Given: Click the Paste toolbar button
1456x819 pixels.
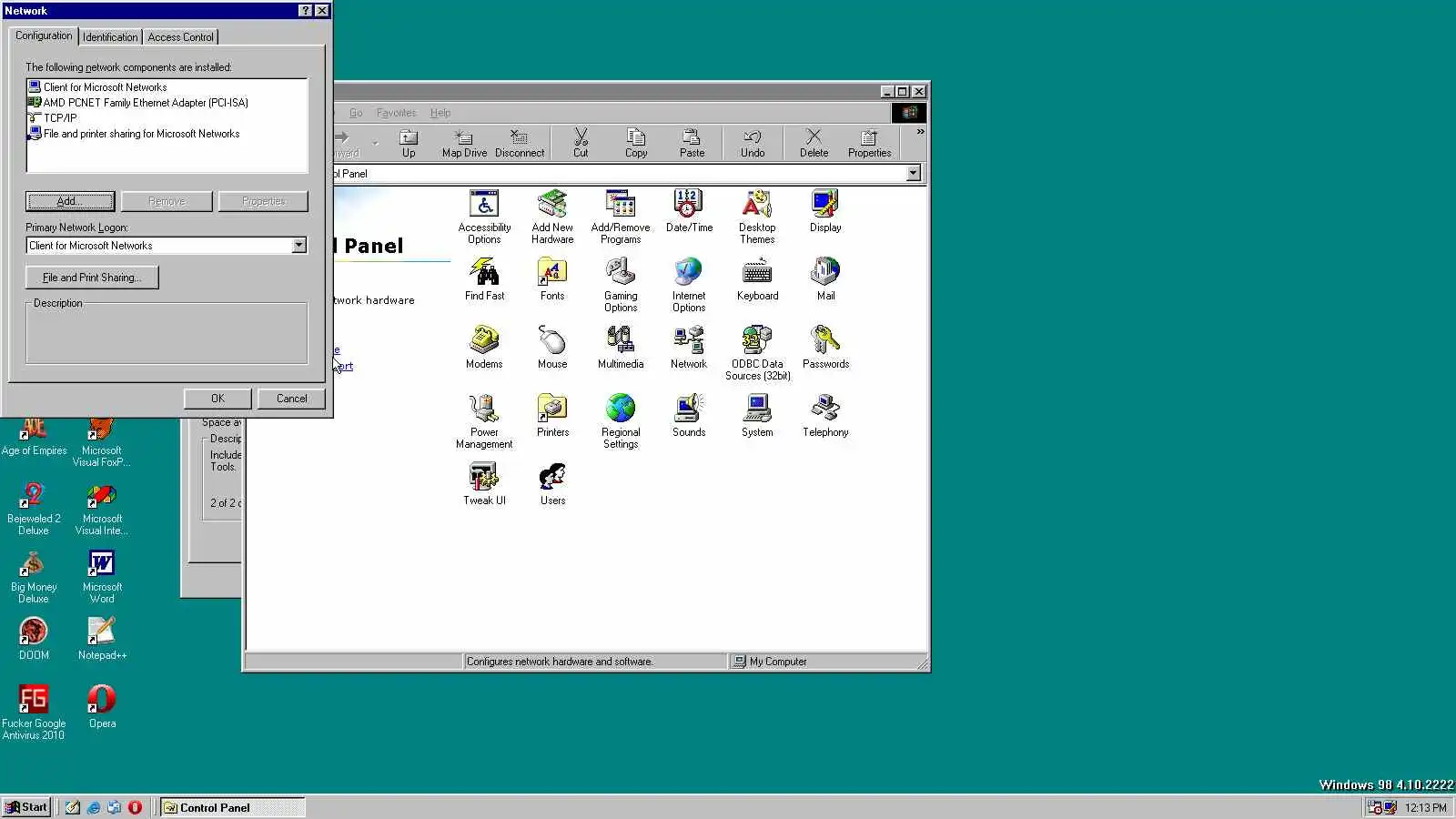Looking at the screenshot, I should point(692,143).
